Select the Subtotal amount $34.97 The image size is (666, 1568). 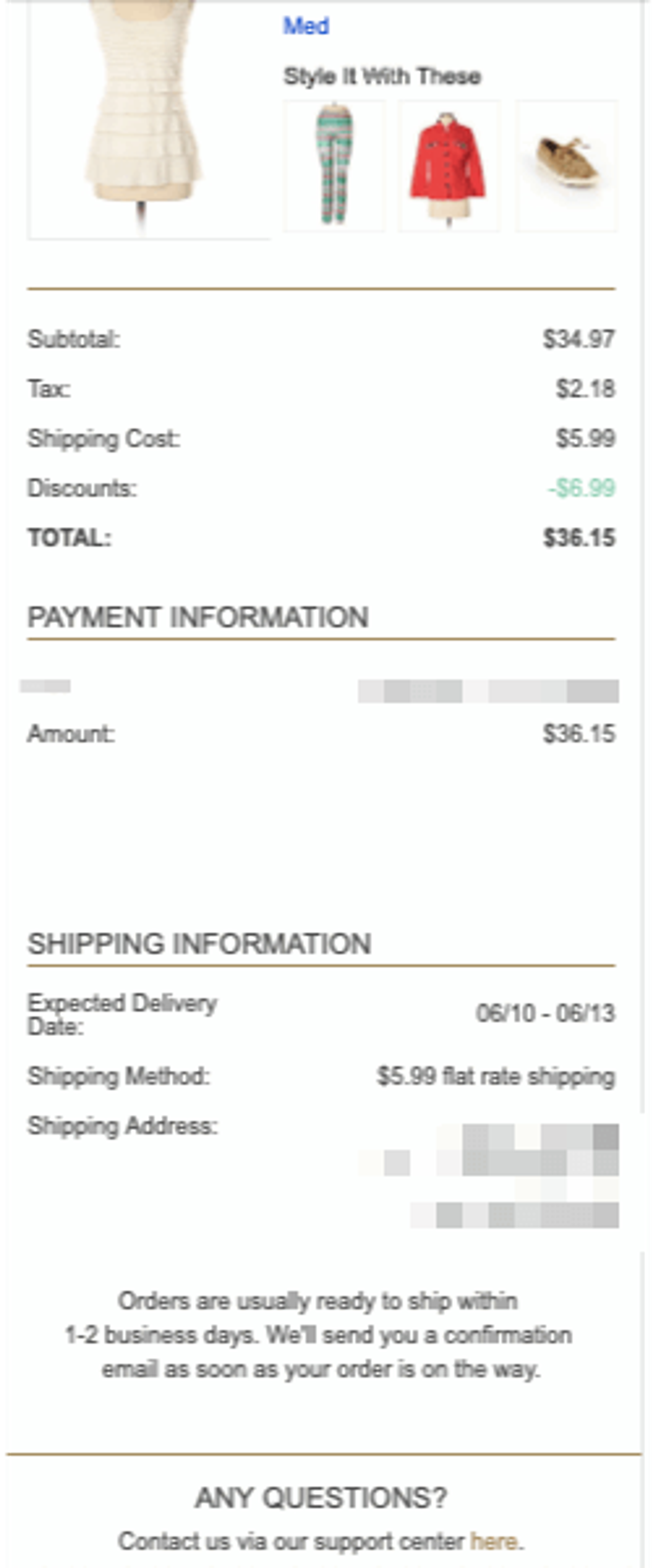pos(579,339)
